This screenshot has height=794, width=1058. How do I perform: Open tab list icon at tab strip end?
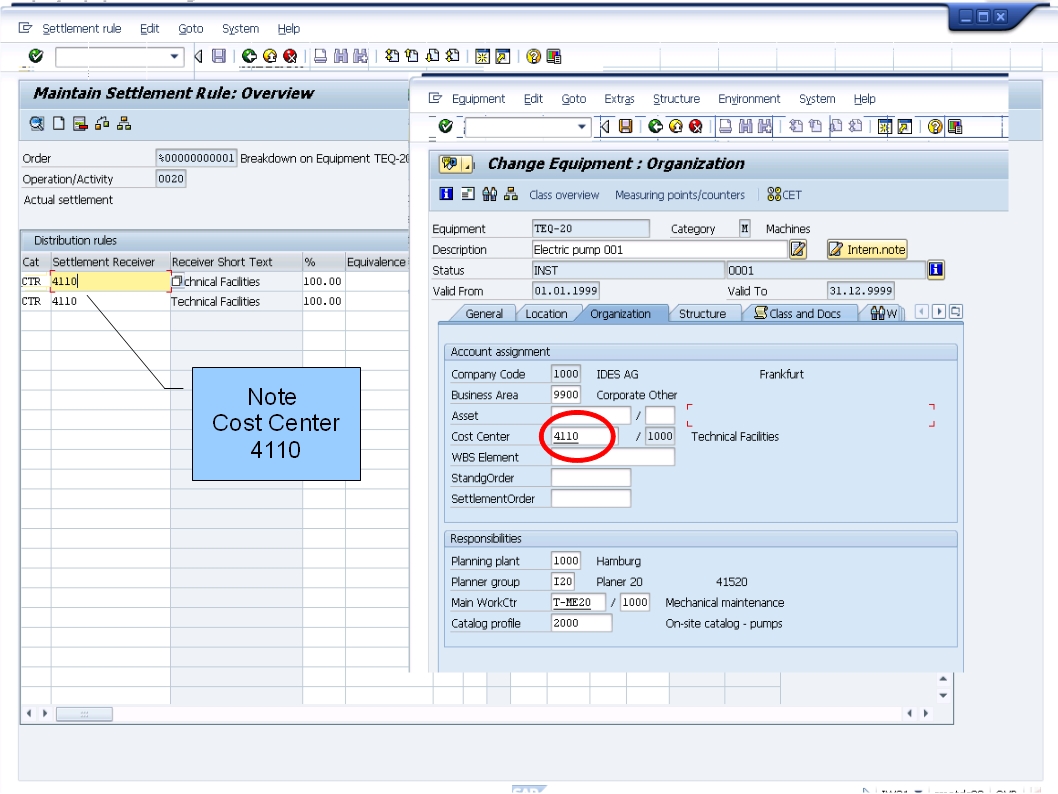955,312
